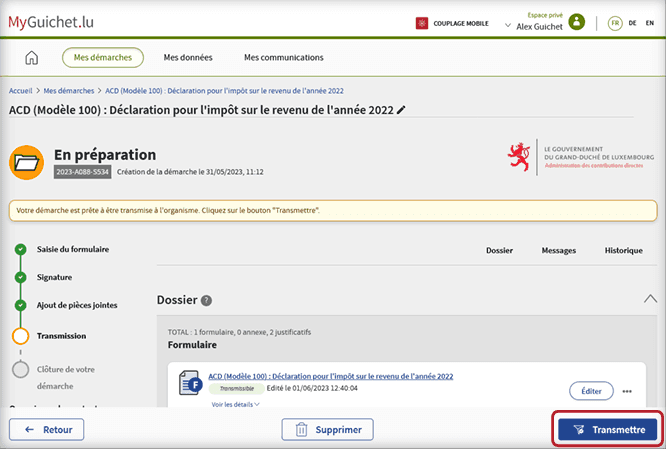Switch language to EN

click(x=651, y=23)
